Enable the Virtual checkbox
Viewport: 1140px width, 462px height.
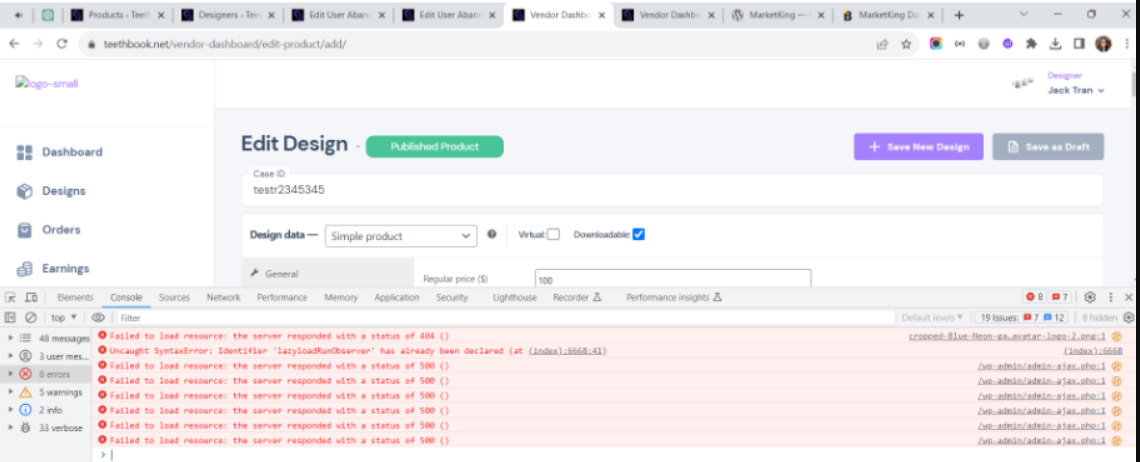553,234
